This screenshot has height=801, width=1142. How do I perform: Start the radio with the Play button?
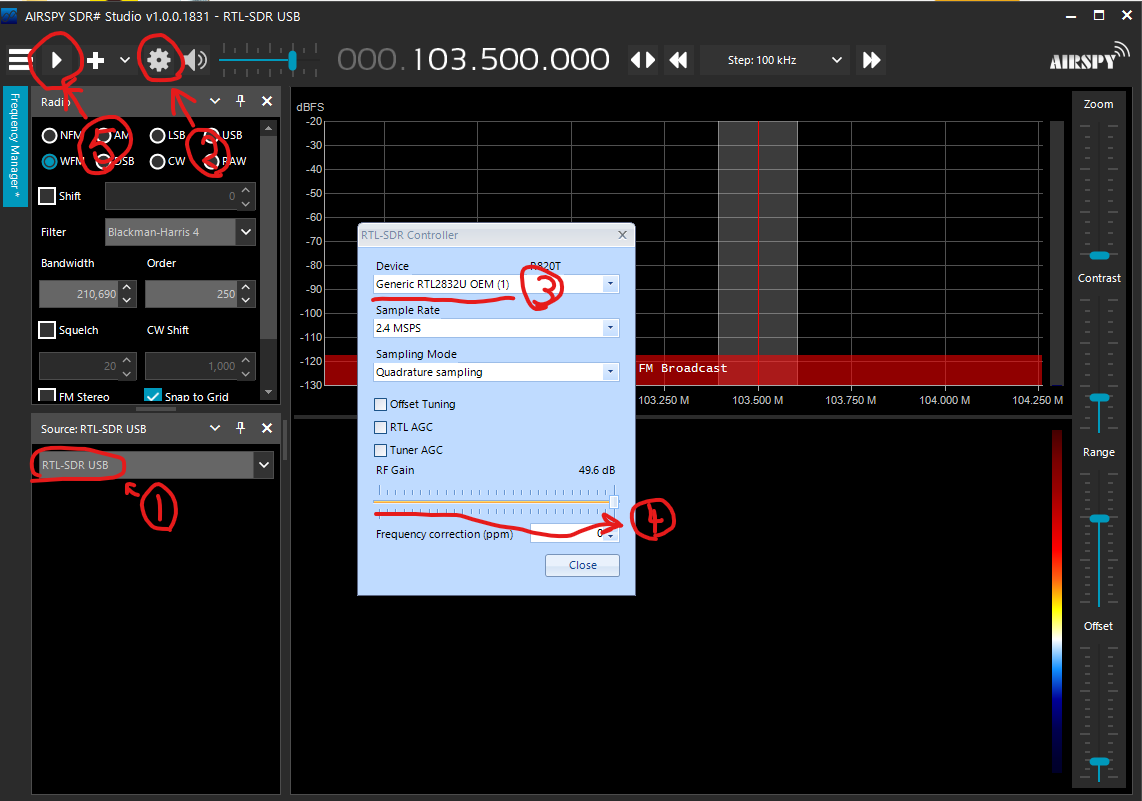(x=57, y=60)
